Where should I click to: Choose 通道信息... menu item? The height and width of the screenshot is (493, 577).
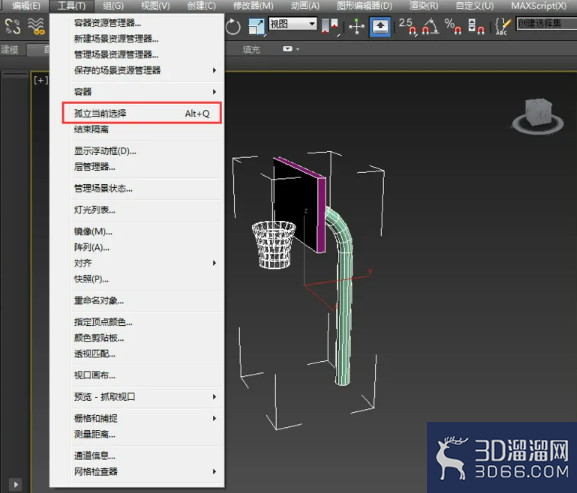coord(137,455)
